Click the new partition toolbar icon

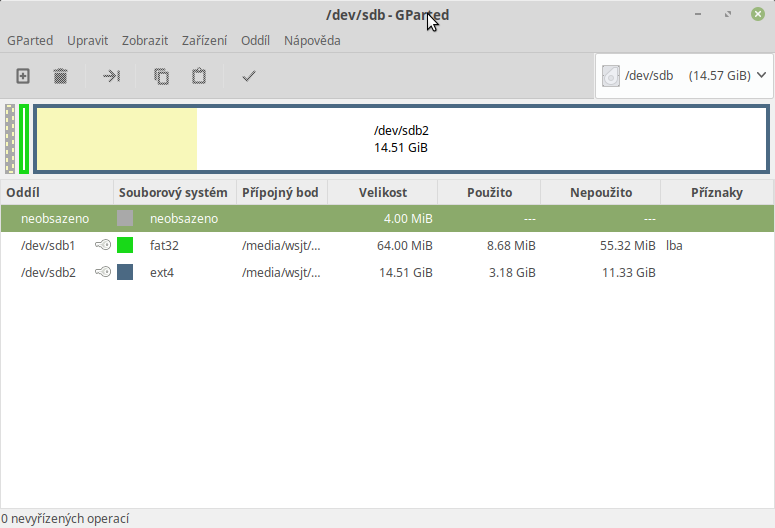[23, 76]
